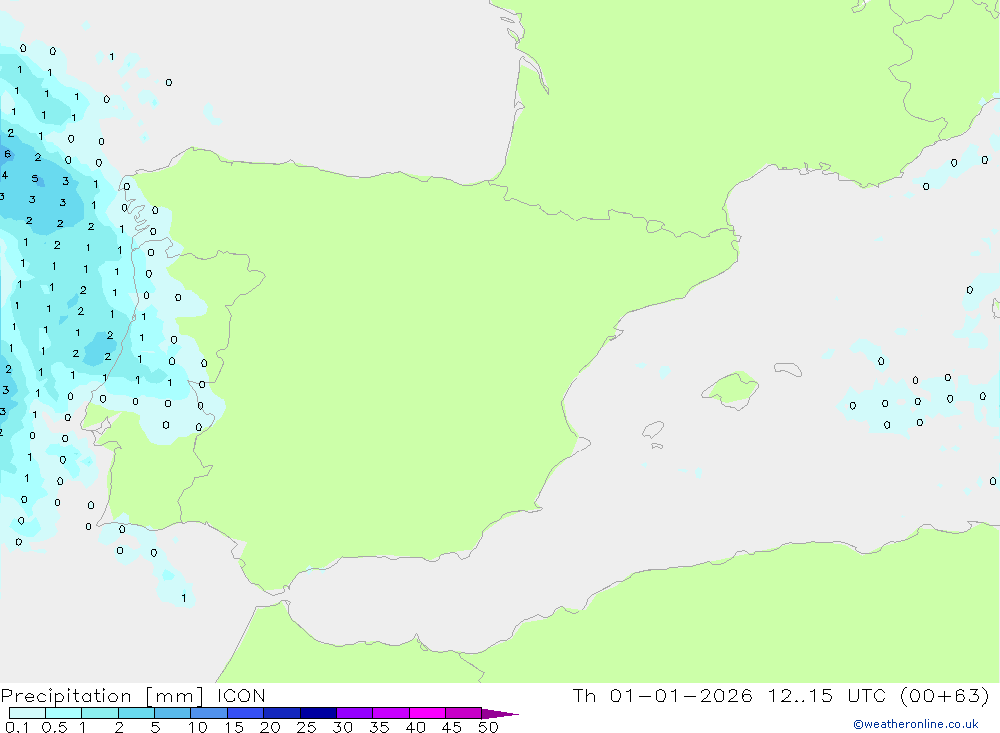This screenshot has height=733, width=1000.
Task: Click the legend scale label '0.1'
Action: tap(17, 727)
